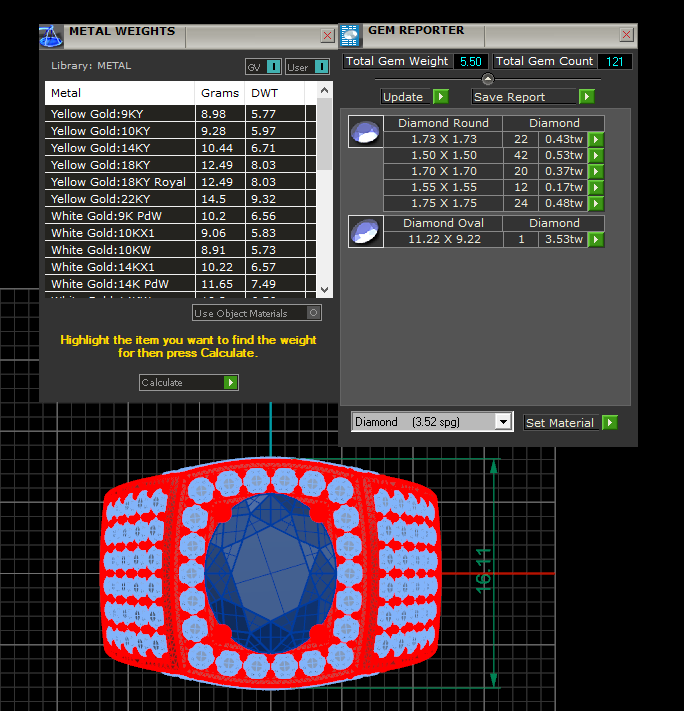Screen dimensions: 684x711
Task: Click the Diamond Oval gem thumbnail
Action: pyautogui.click(x=365, y=231)
